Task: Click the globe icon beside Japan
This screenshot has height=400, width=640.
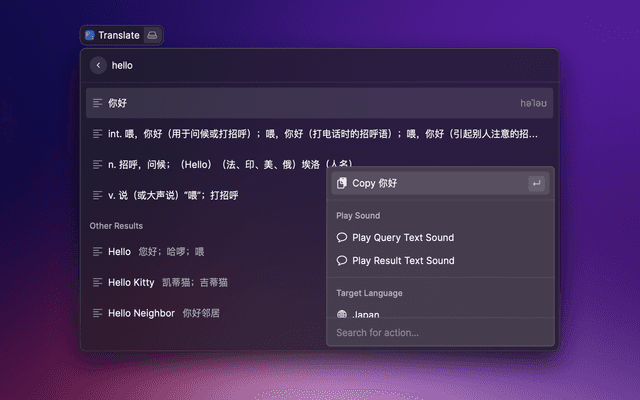Action: 342,314
